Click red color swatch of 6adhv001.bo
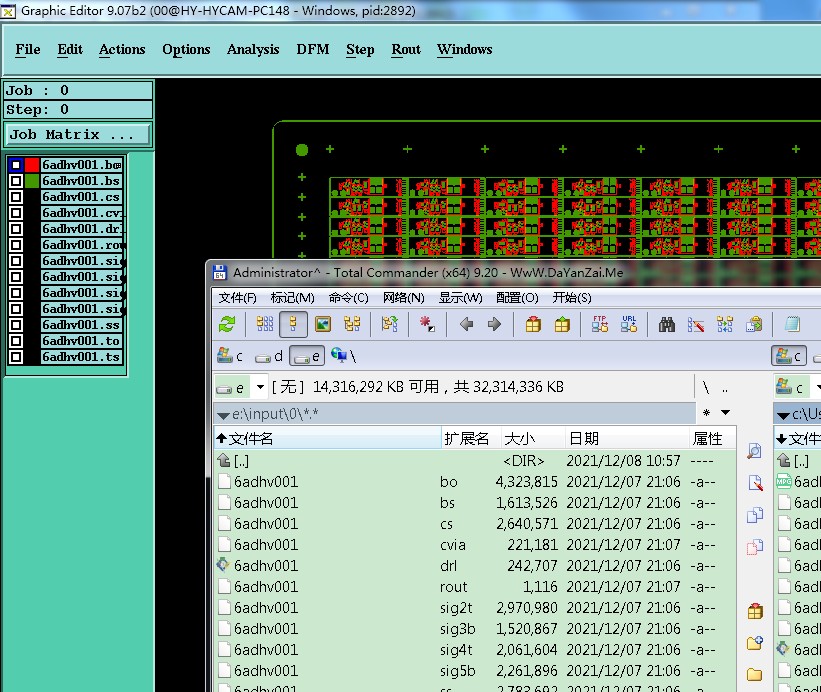Image resolution: width=821 pixels, height=692 pixels. point(32,165)
